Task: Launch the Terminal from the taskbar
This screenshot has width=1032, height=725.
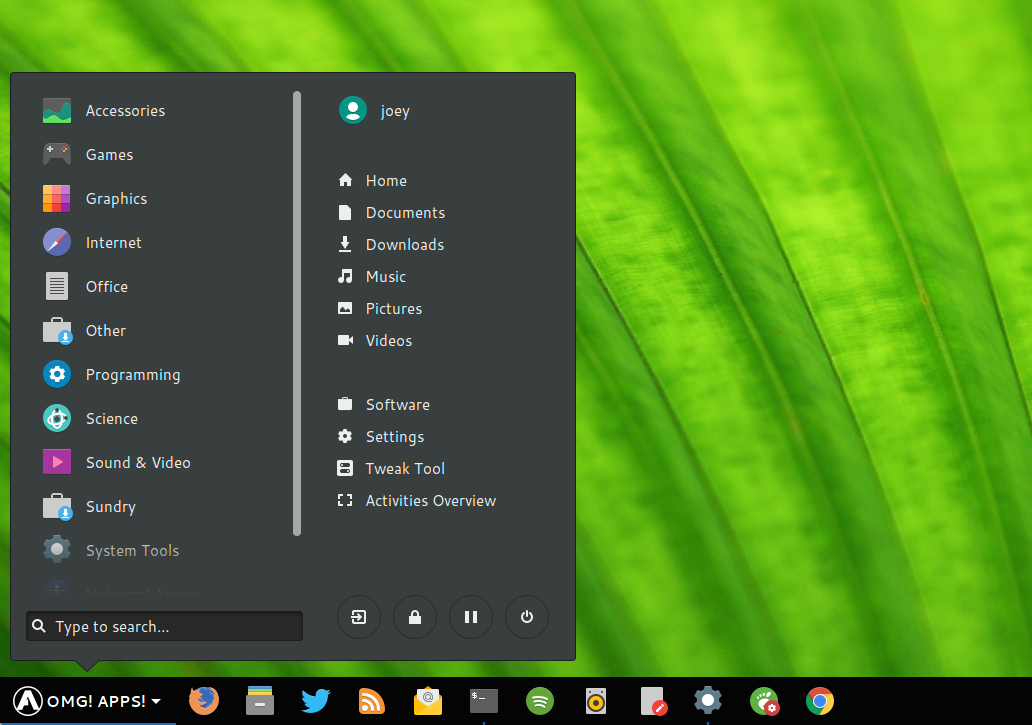Action: (x=484, y=701)
